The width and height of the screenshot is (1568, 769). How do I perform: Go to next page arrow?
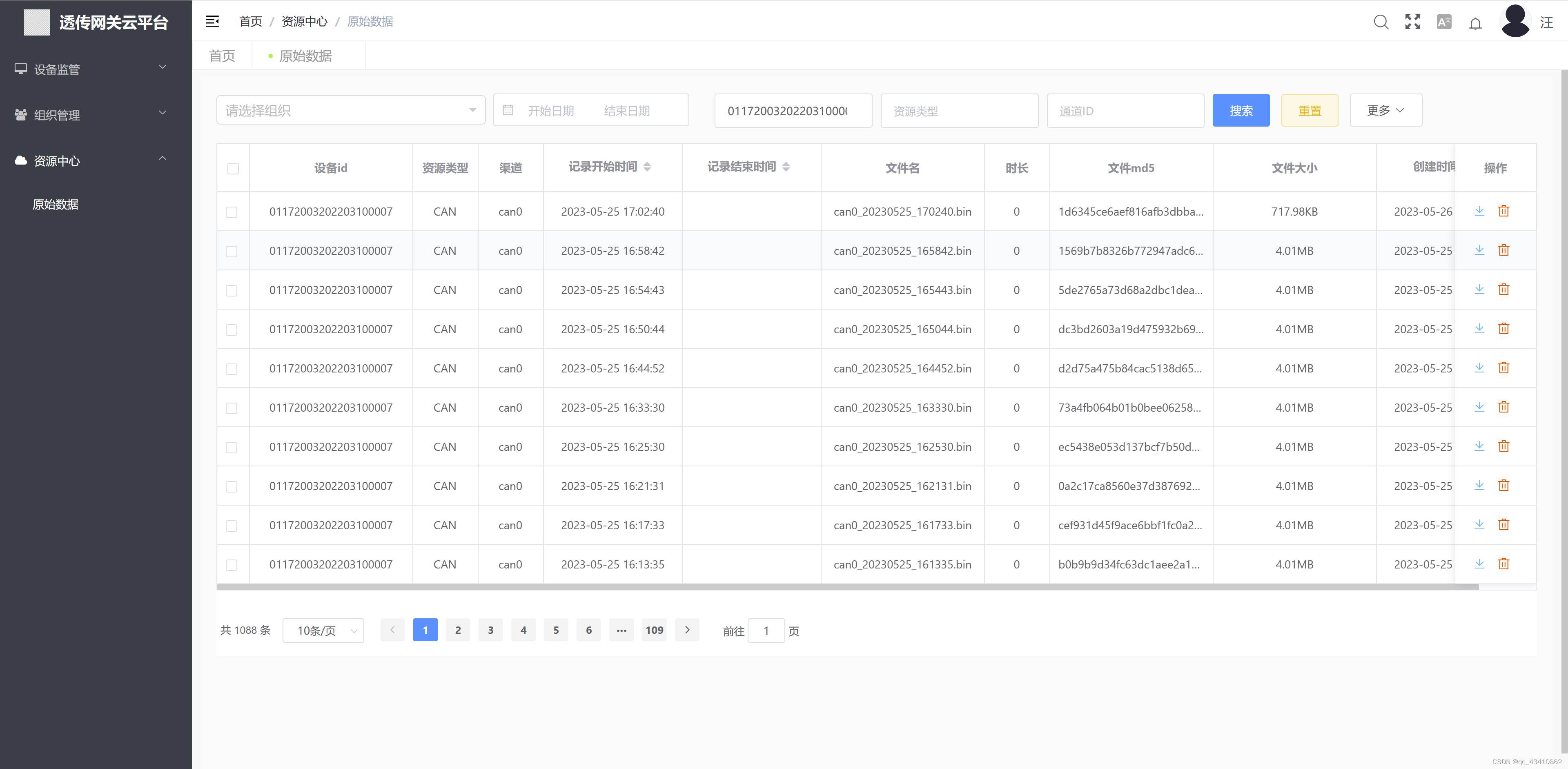687,630
